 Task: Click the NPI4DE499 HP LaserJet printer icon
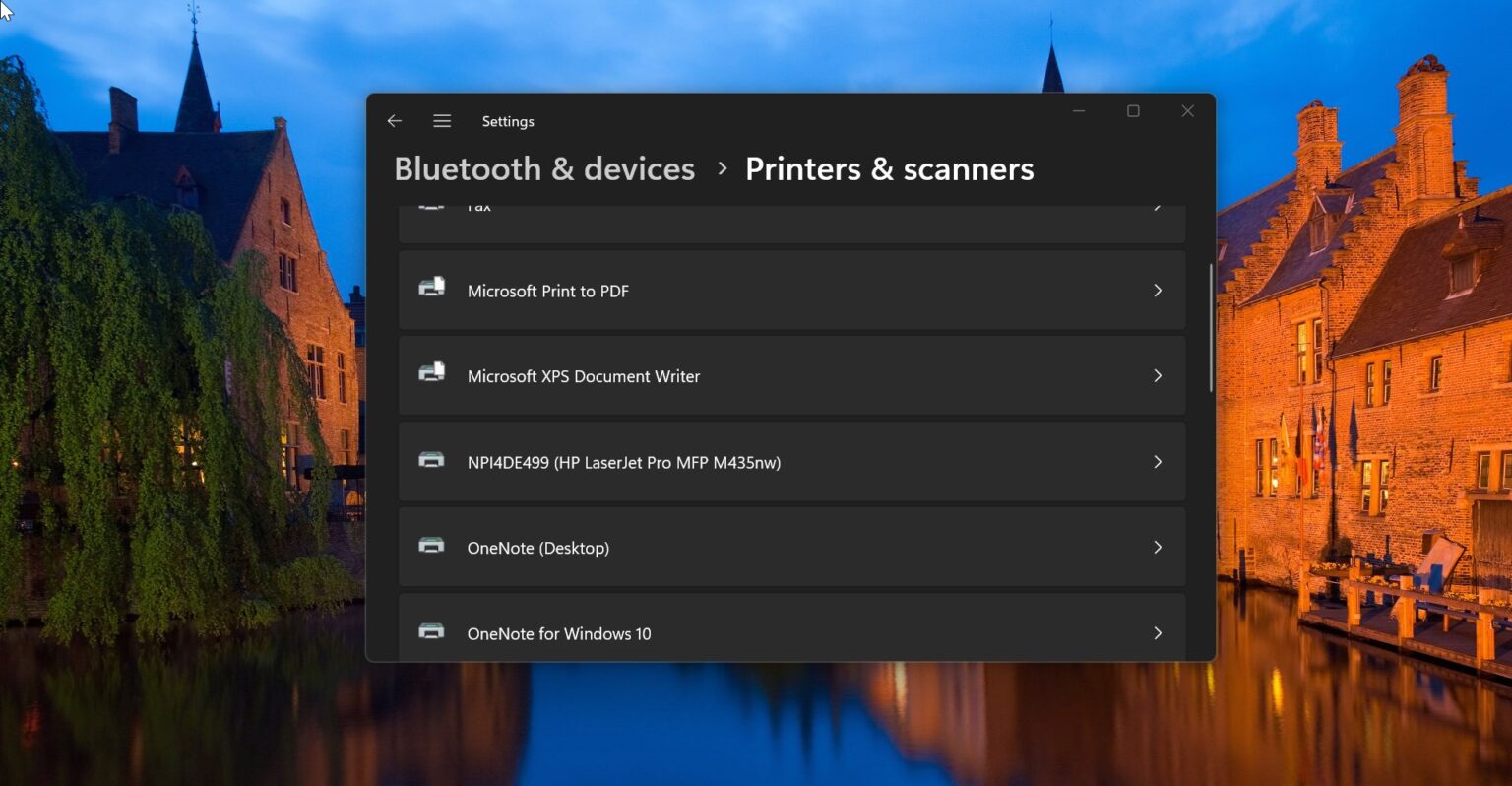(x=431, y=460)
